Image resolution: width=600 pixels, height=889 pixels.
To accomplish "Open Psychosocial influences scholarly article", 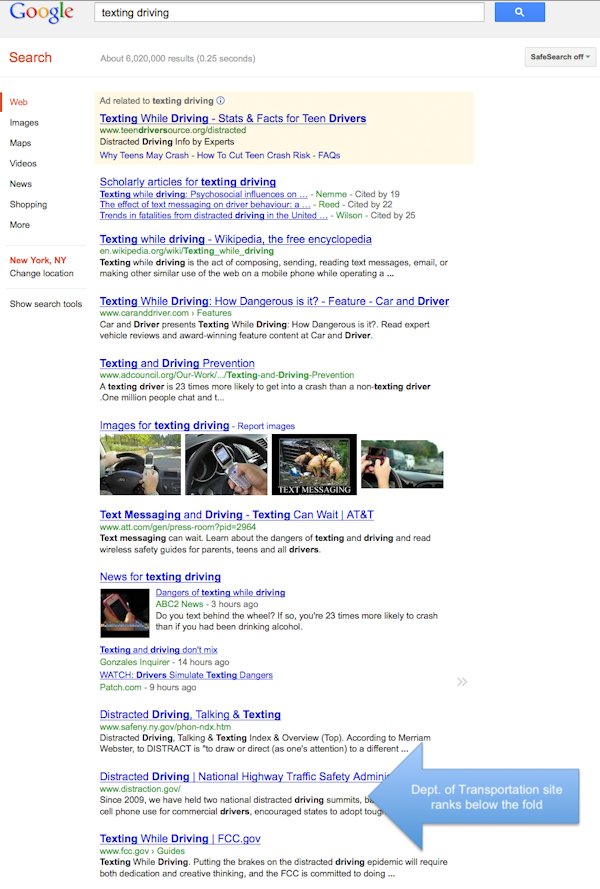I will pyautogui.click(x=204, y=194).
